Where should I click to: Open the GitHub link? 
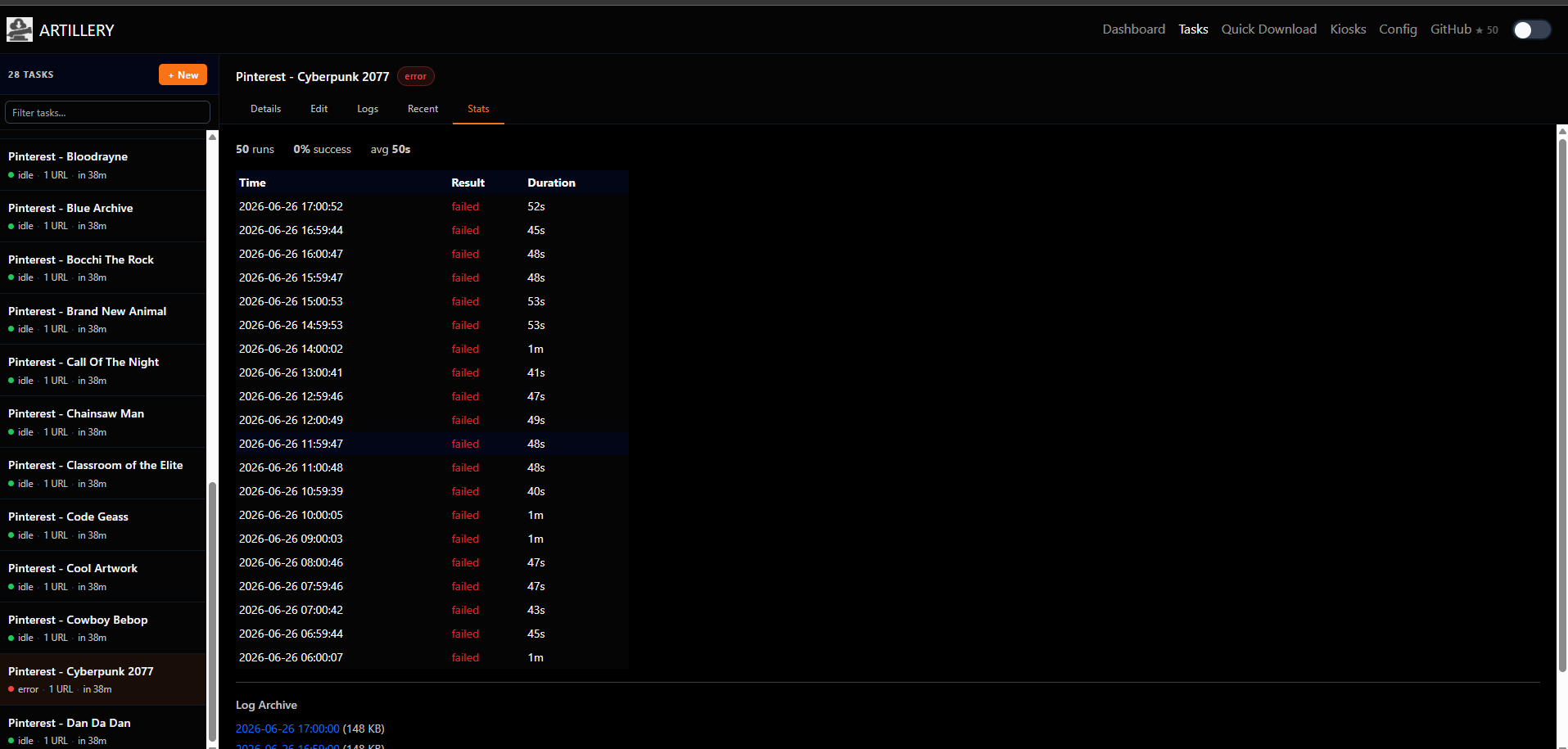1464,29
